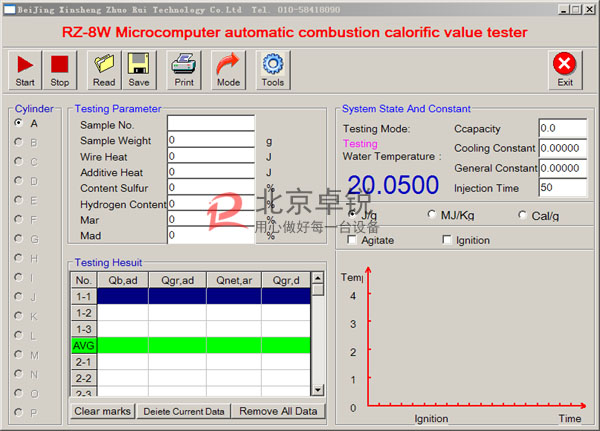Click the Hydrogen Content input field
The image size is (600, 431).
tap(211, 203)
